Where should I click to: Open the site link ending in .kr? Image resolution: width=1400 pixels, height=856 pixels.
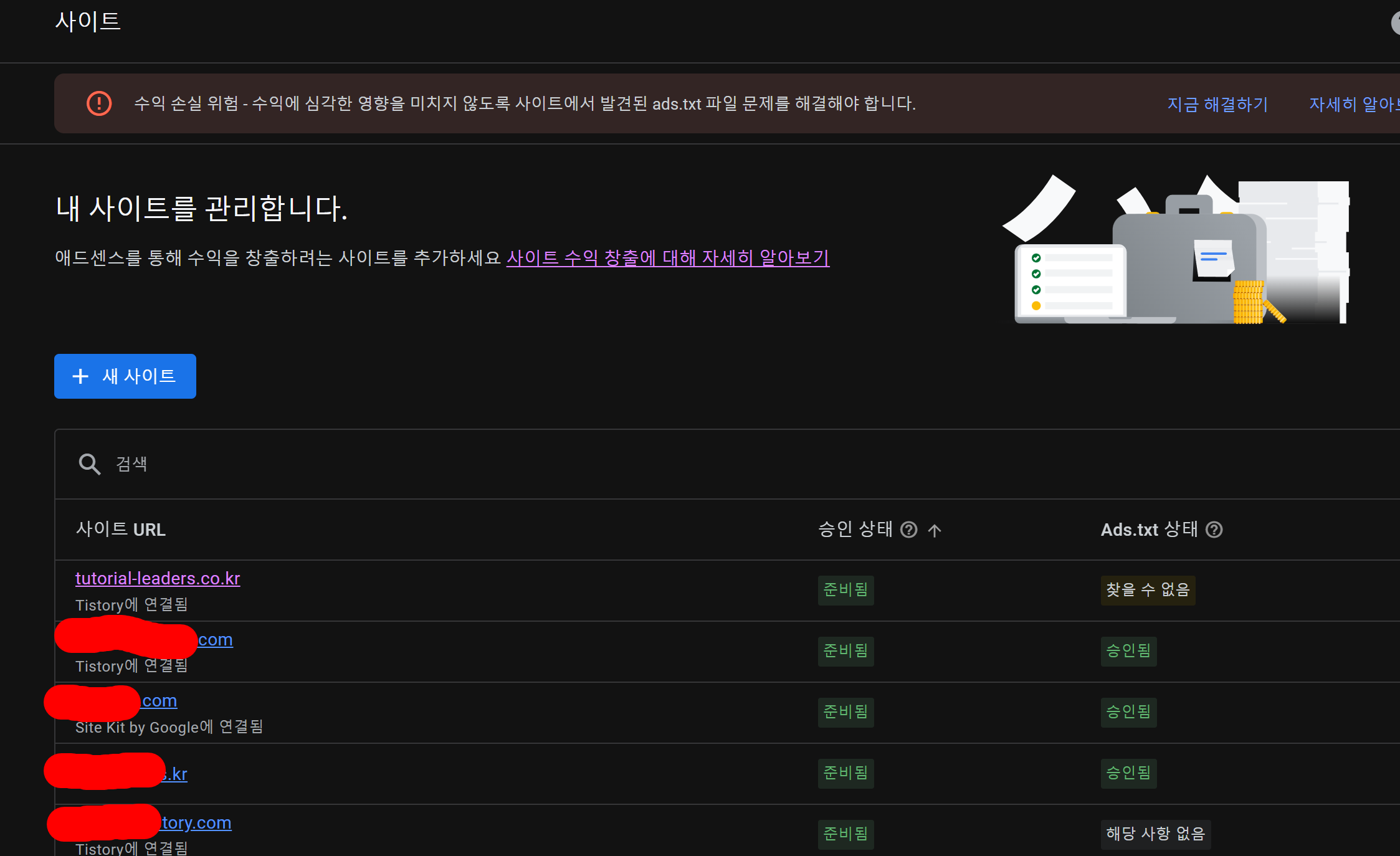click(x=177, y=774)
